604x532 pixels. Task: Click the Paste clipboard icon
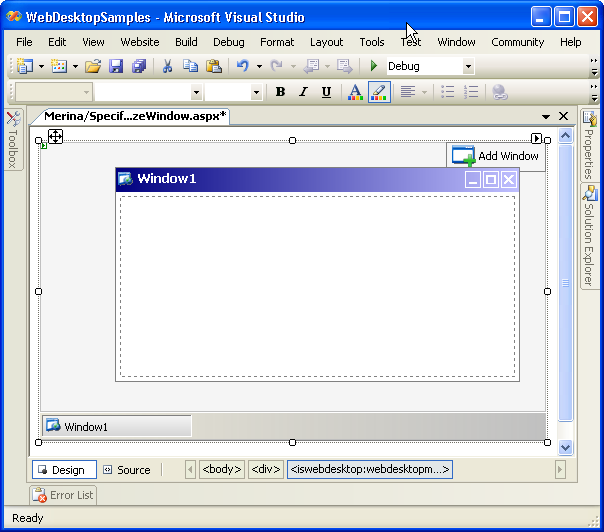(x=214, y=66)
